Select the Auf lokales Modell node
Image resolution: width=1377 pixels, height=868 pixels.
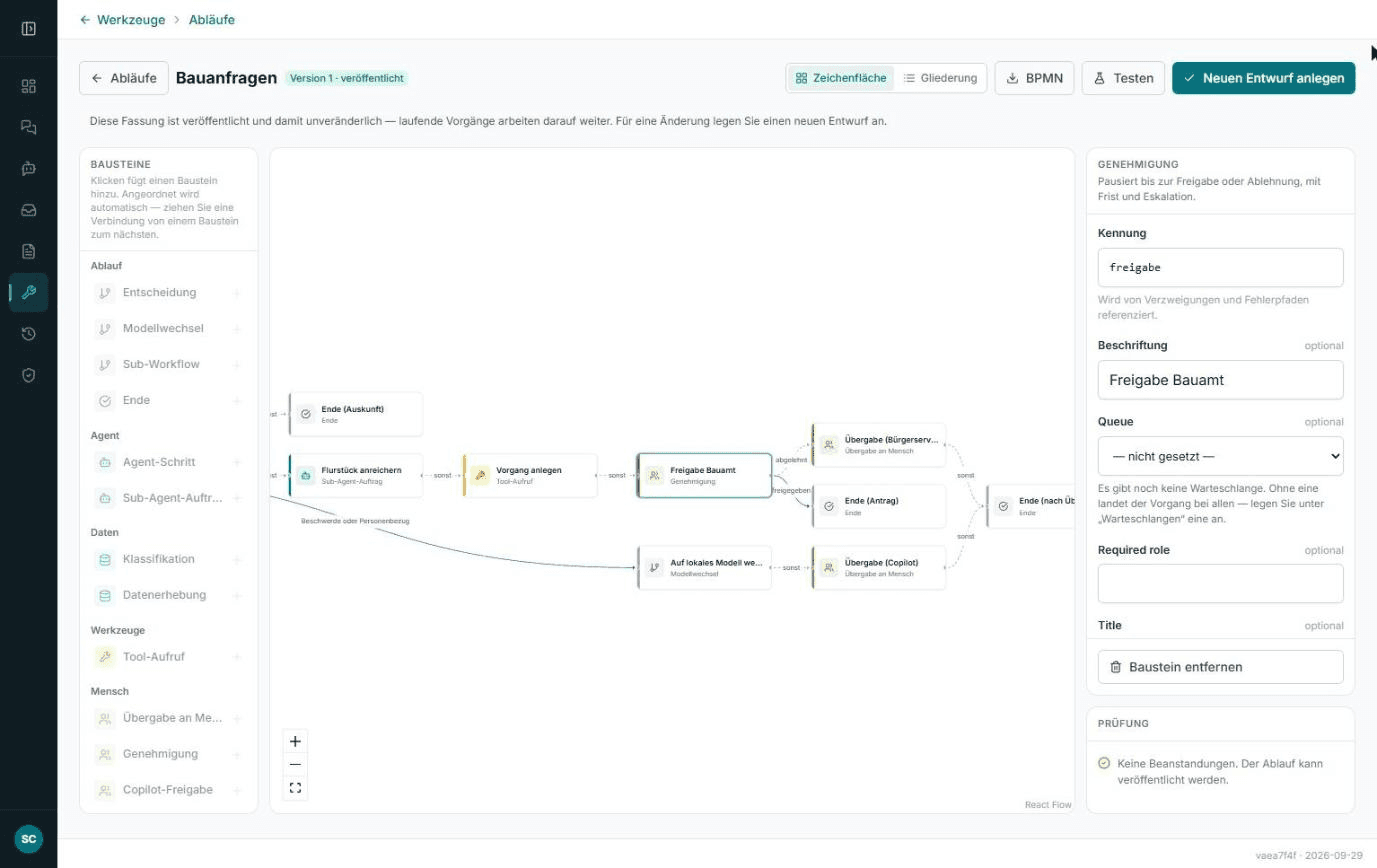[705, 568]
